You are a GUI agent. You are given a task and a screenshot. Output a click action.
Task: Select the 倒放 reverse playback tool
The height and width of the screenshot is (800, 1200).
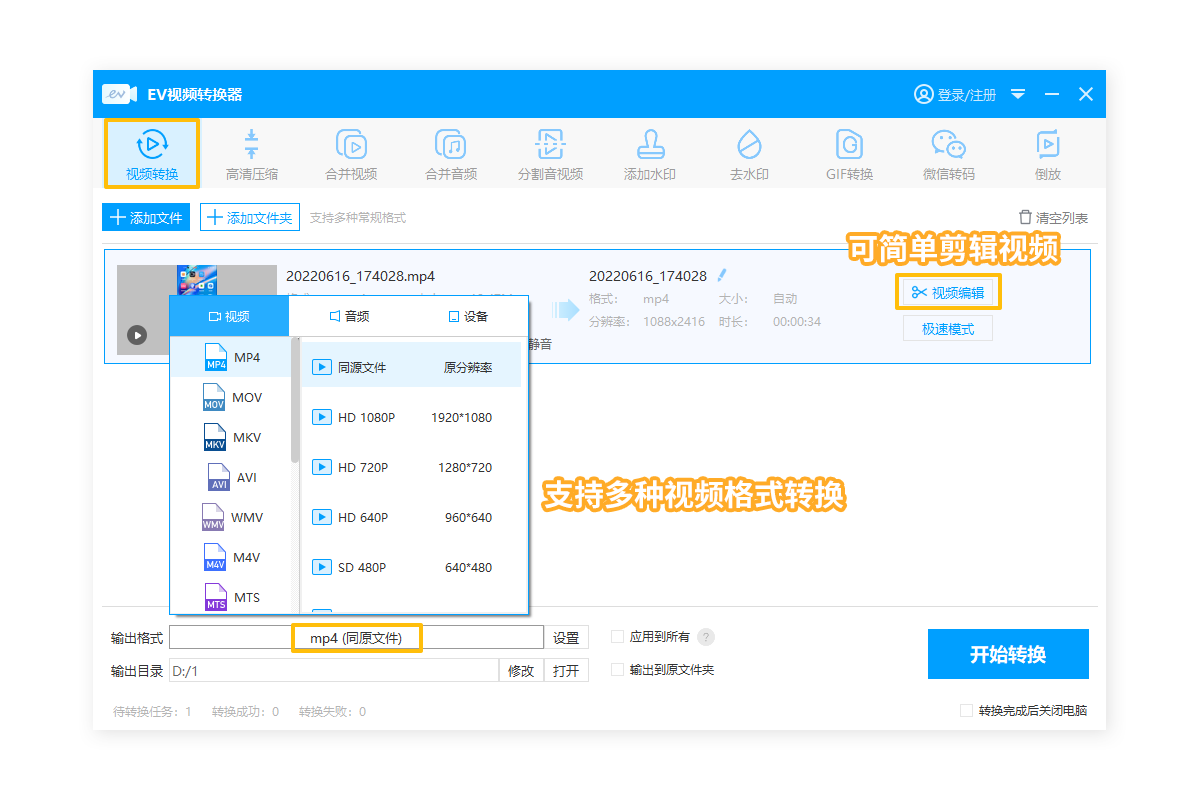(1048, 154)
